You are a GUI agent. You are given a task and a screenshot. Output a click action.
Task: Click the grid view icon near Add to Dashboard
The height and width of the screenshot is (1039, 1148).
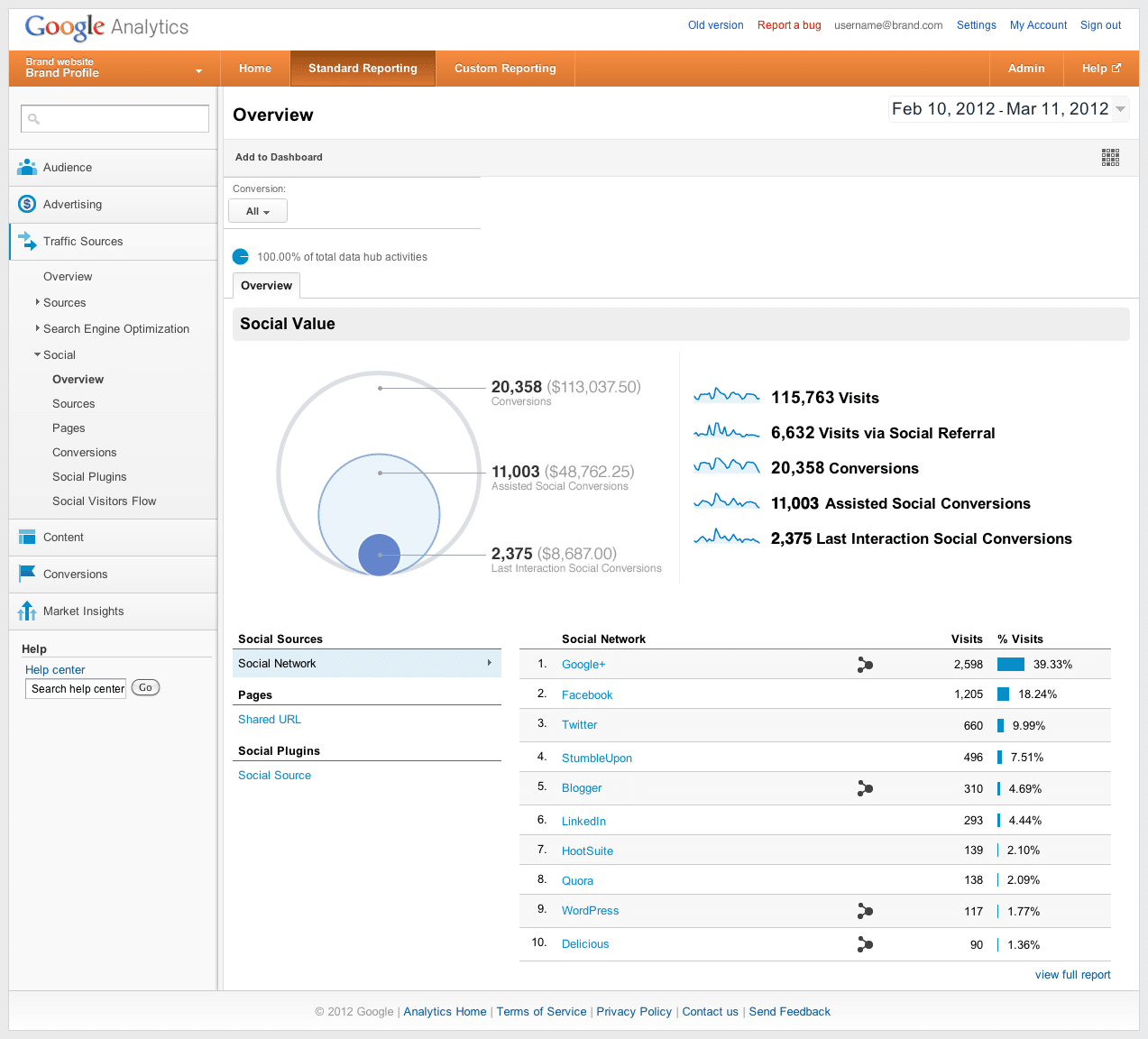[x=1110, y=157]
